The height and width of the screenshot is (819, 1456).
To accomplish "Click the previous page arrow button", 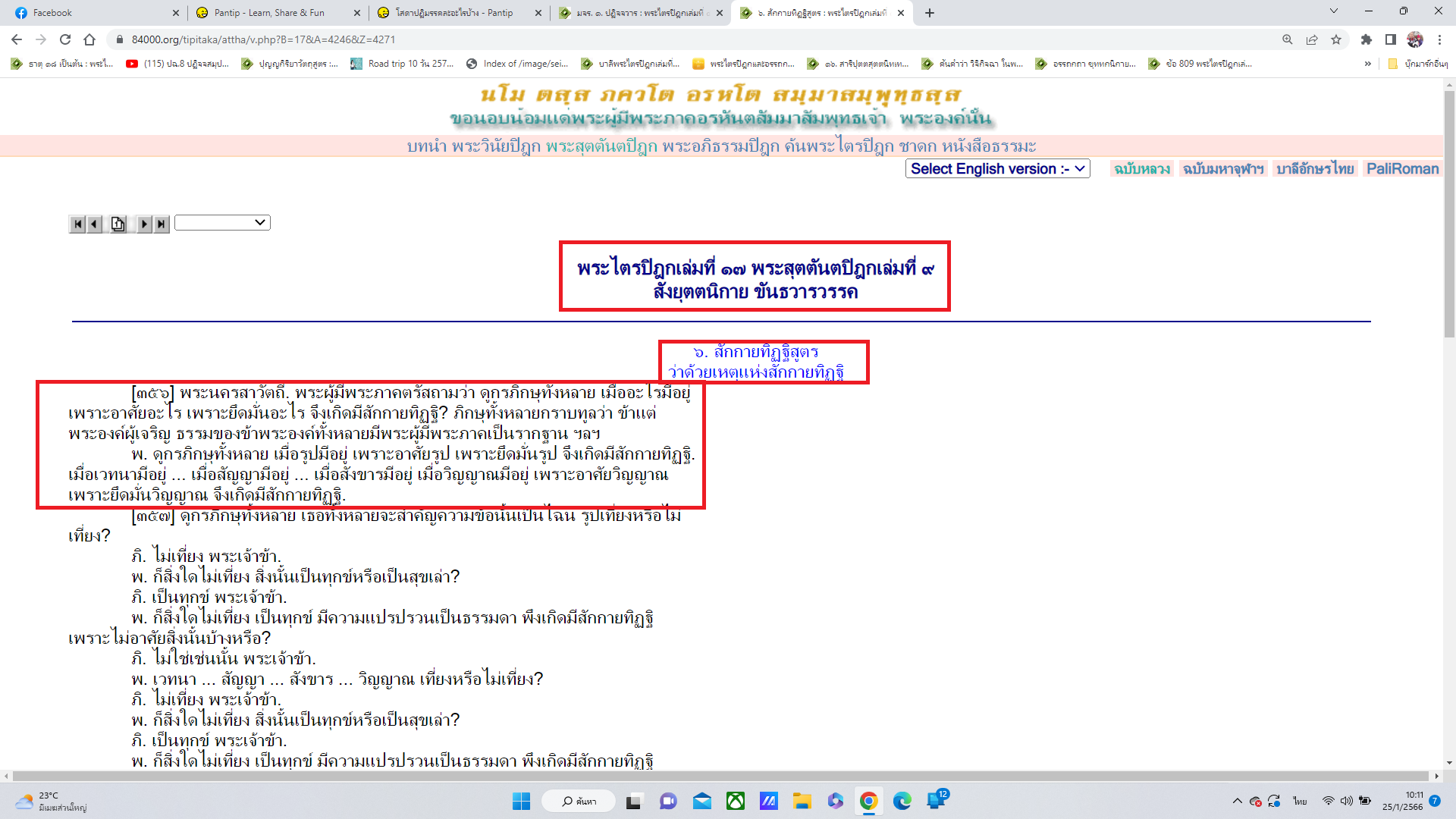I will pyautogui.click(x=95, y=224).
